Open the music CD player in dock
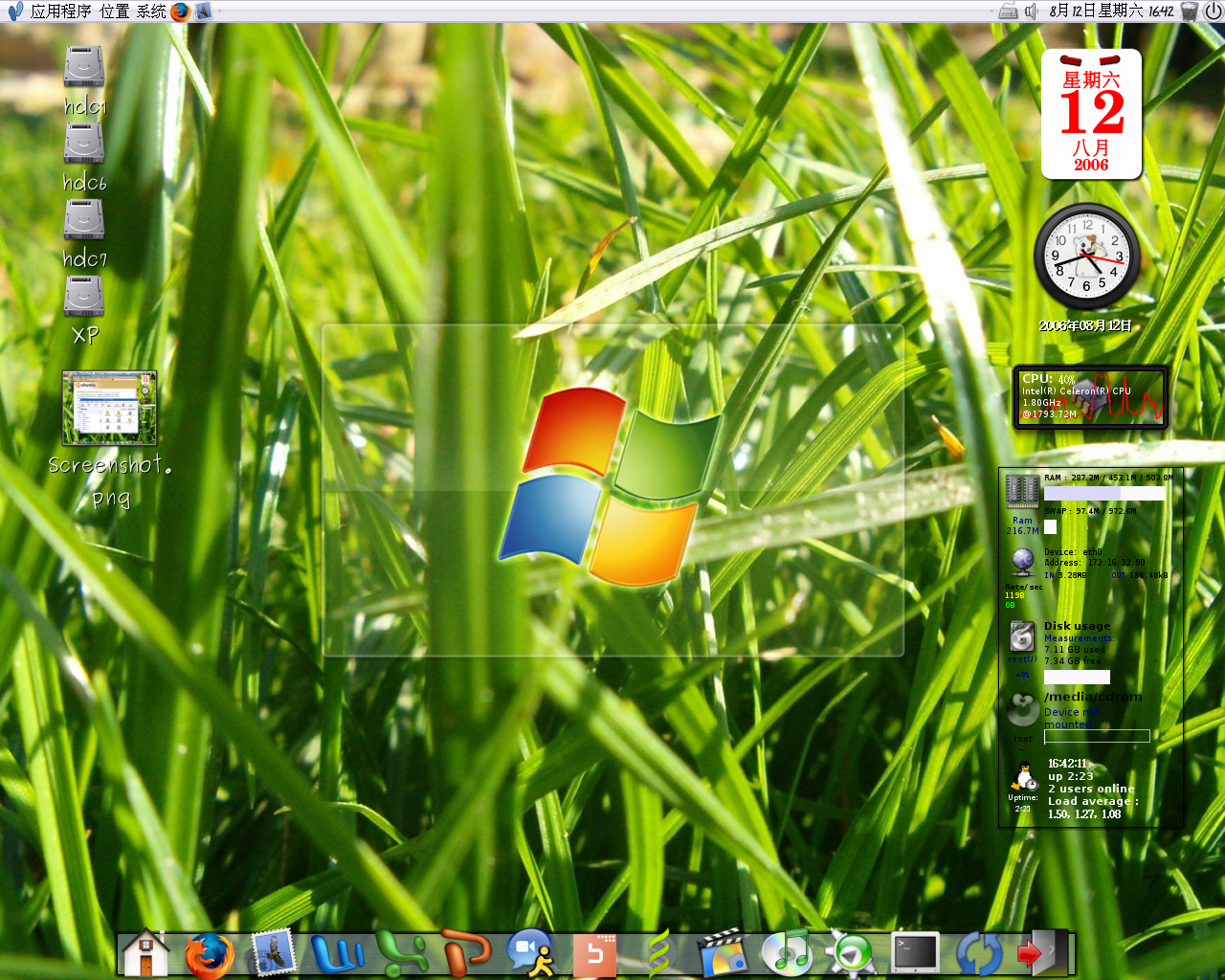Screen dimensions: 1225x980 pos(787,954)
